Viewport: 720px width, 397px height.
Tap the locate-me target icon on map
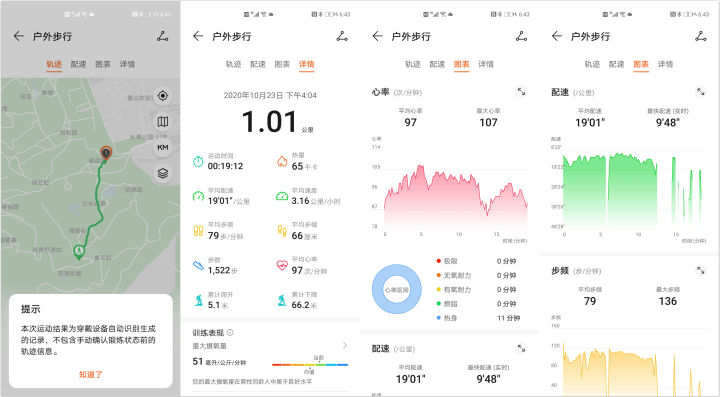coord(163,96)
